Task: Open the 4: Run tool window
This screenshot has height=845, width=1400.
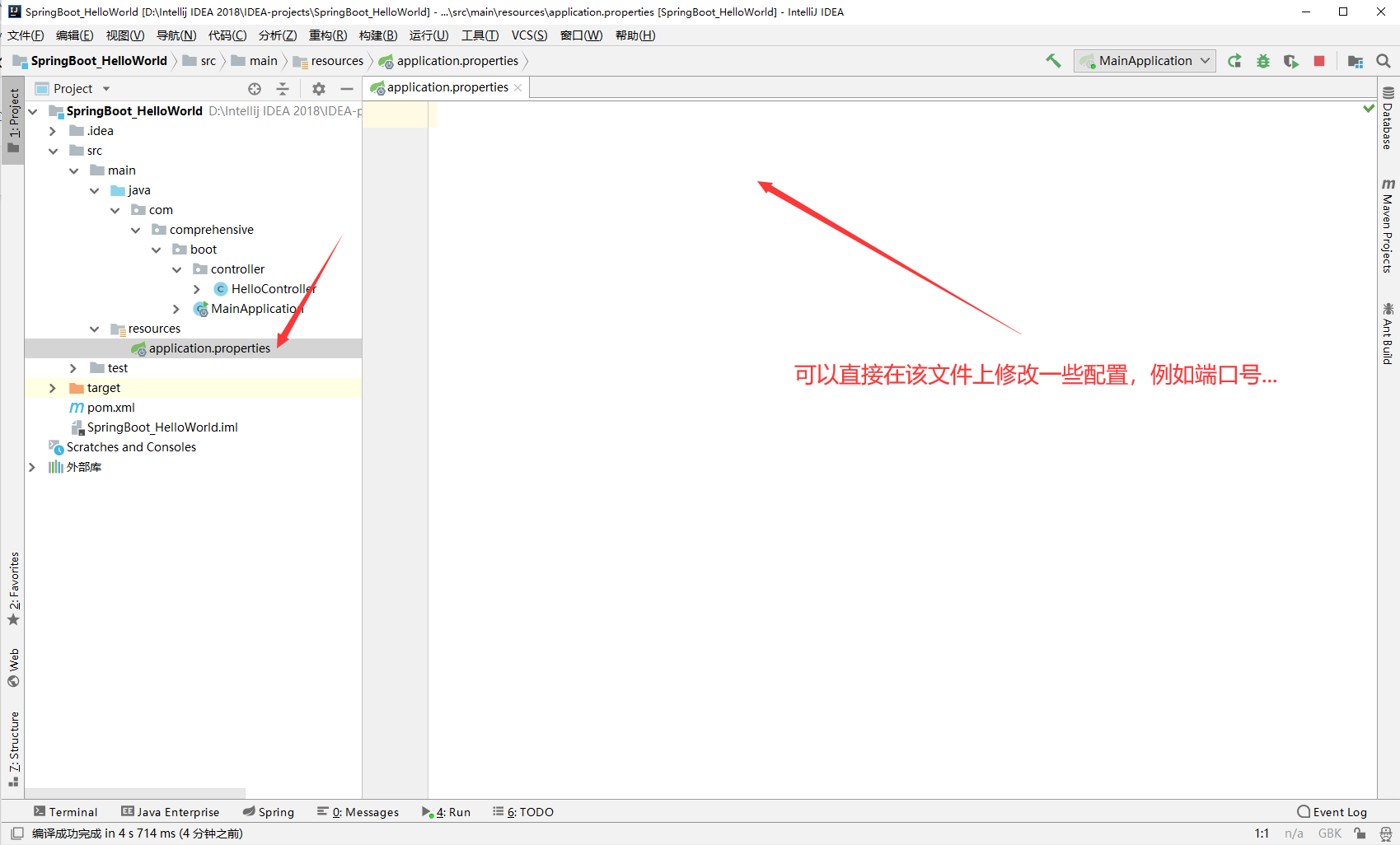Action: pos(446,812)
